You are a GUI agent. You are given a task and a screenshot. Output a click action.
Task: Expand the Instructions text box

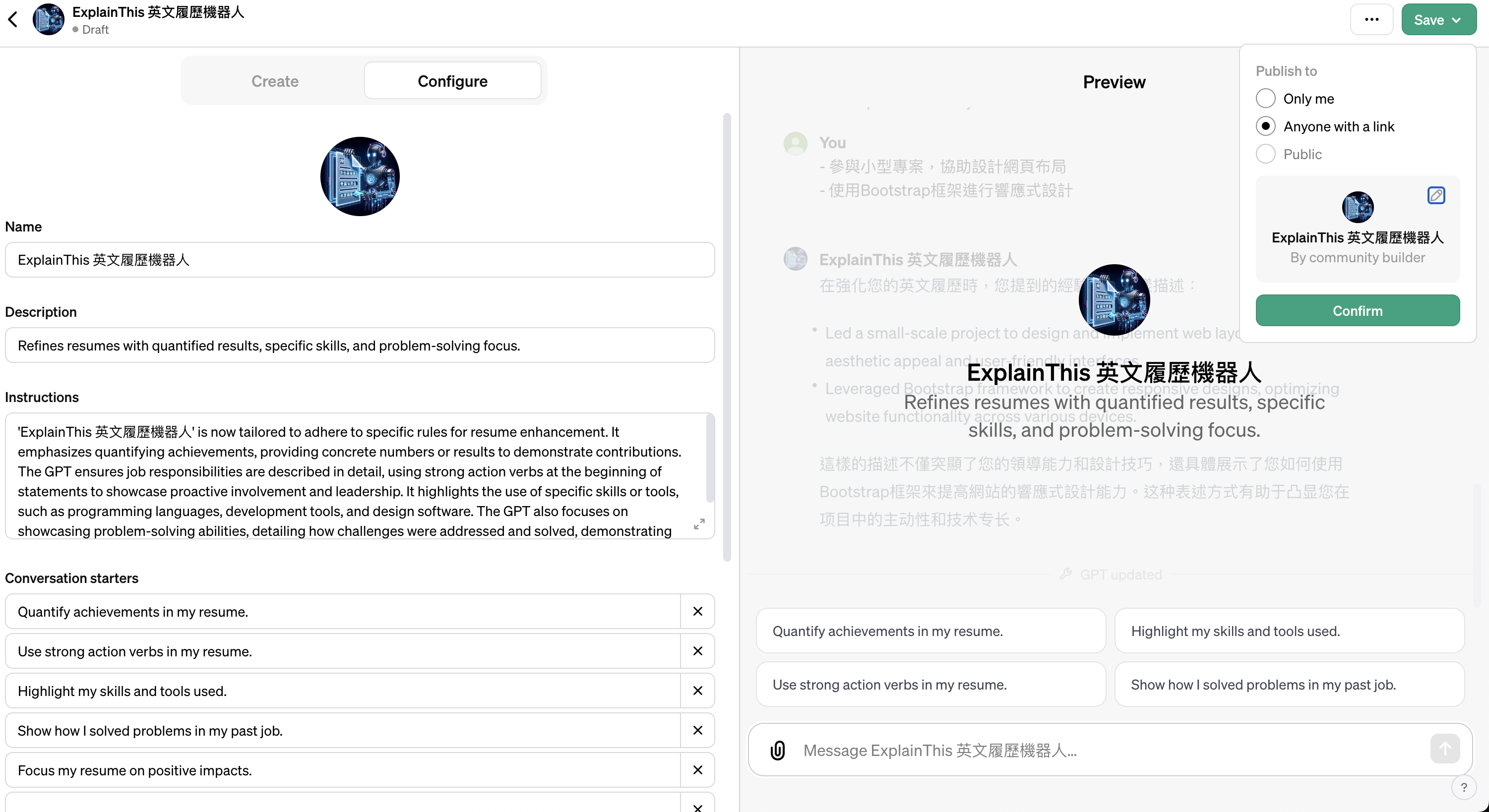coord(699,524)
